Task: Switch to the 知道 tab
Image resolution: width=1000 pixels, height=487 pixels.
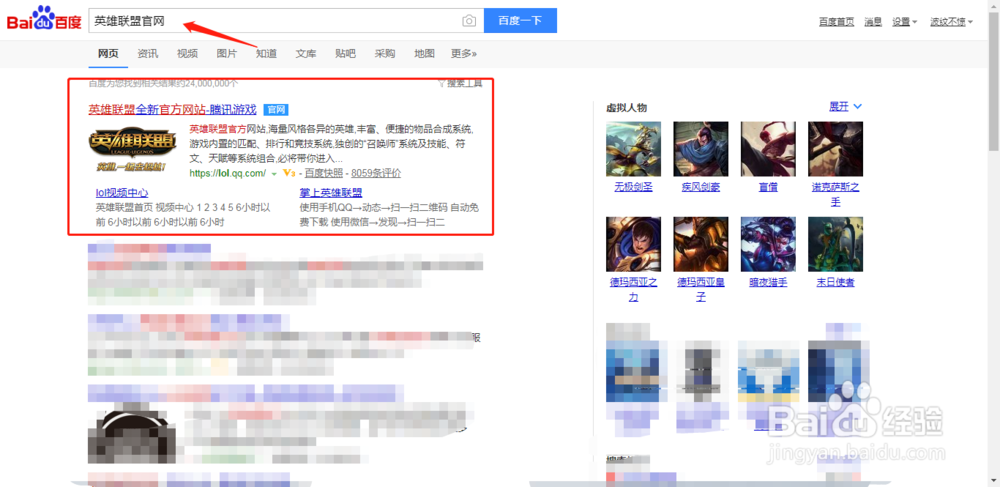Action: [266, 54]
